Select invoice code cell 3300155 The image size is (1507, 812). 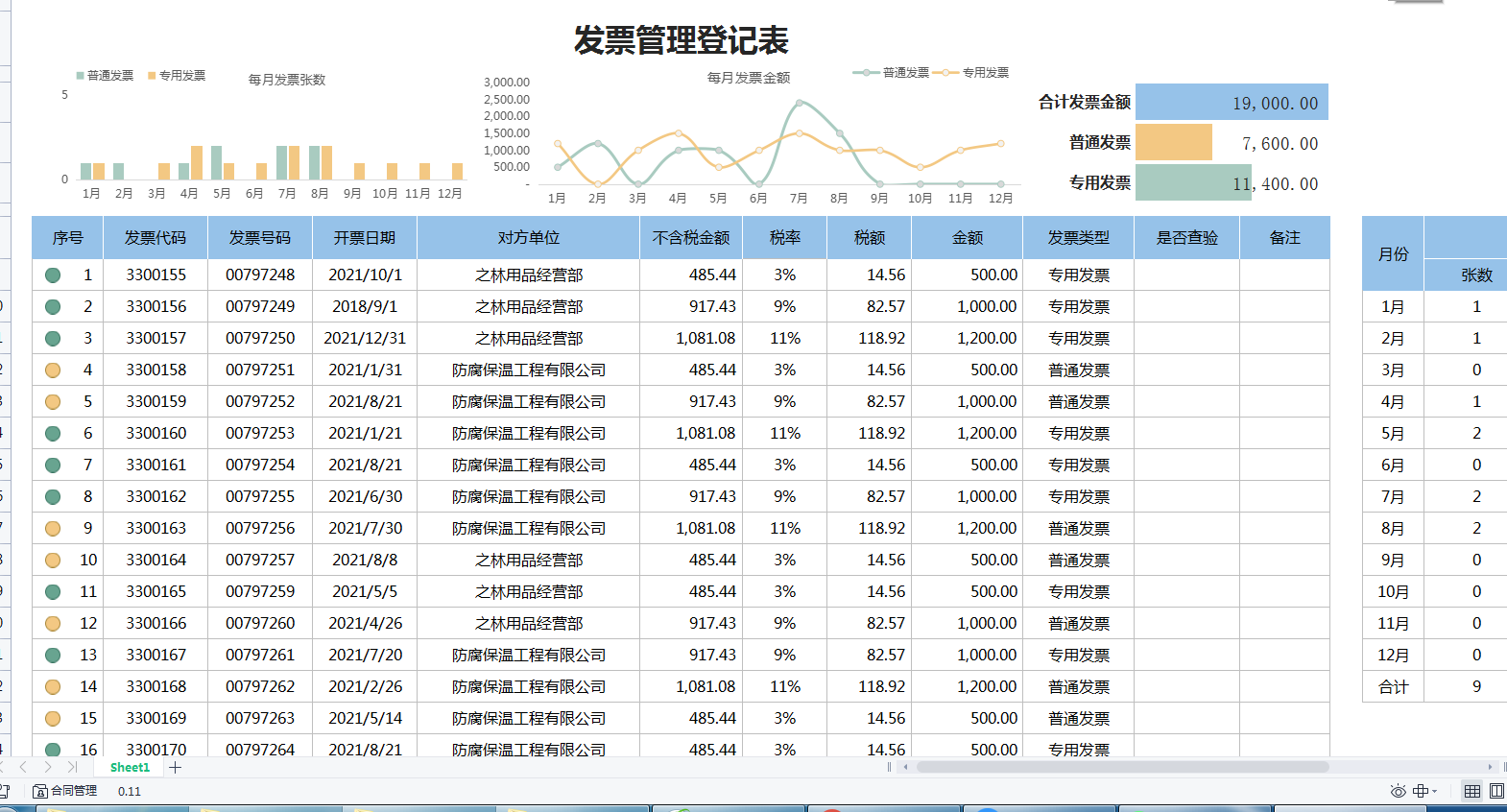(156, 275)
